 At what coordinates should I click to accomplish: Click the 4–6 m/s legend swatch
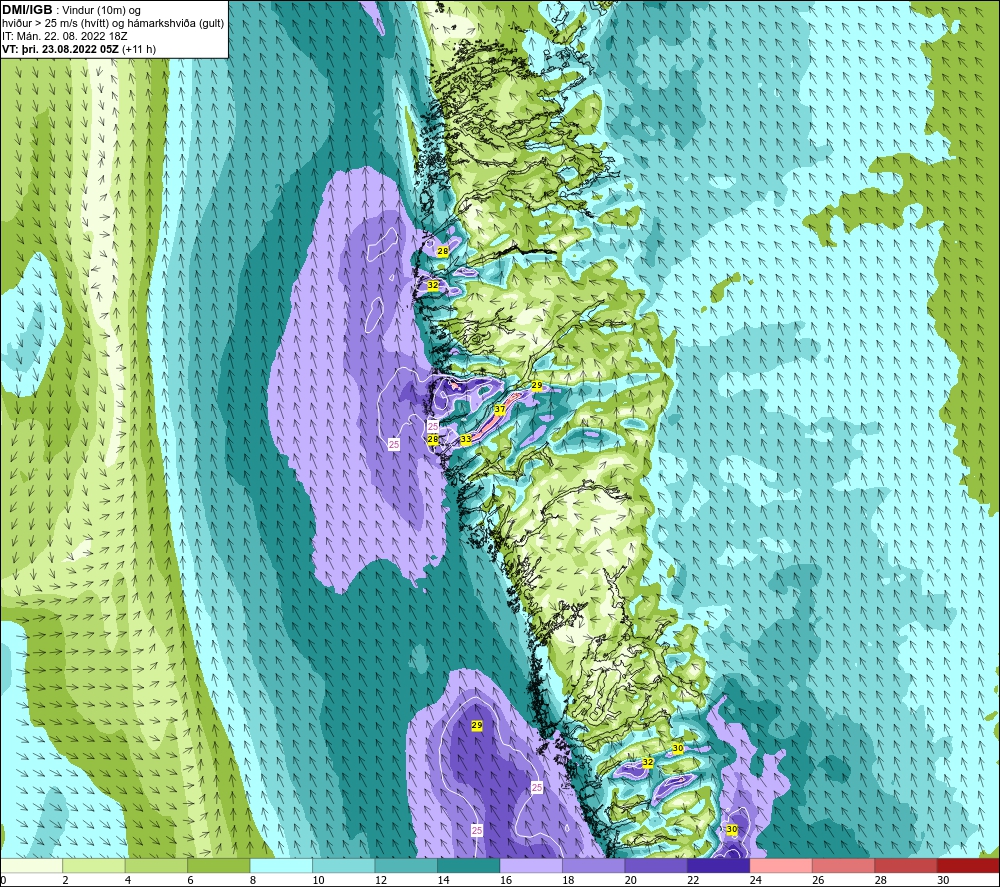point(156,865)
